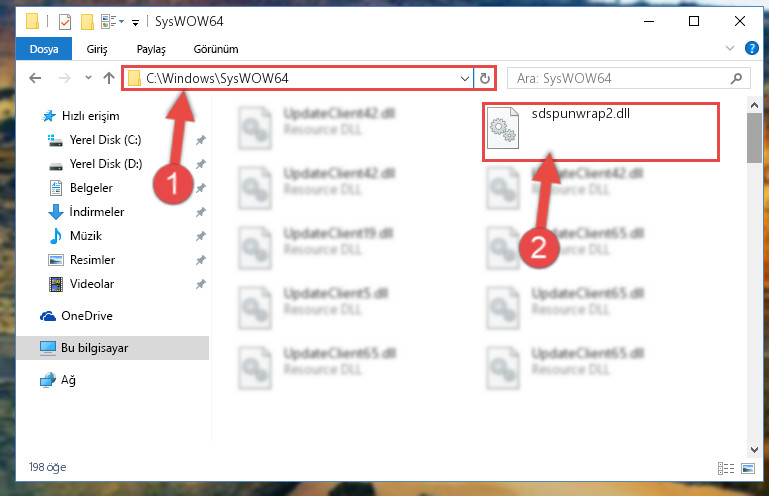This screenshot has width=769, height=496.
Task: Open the Help question mark icon
Action: pos(751,48)
